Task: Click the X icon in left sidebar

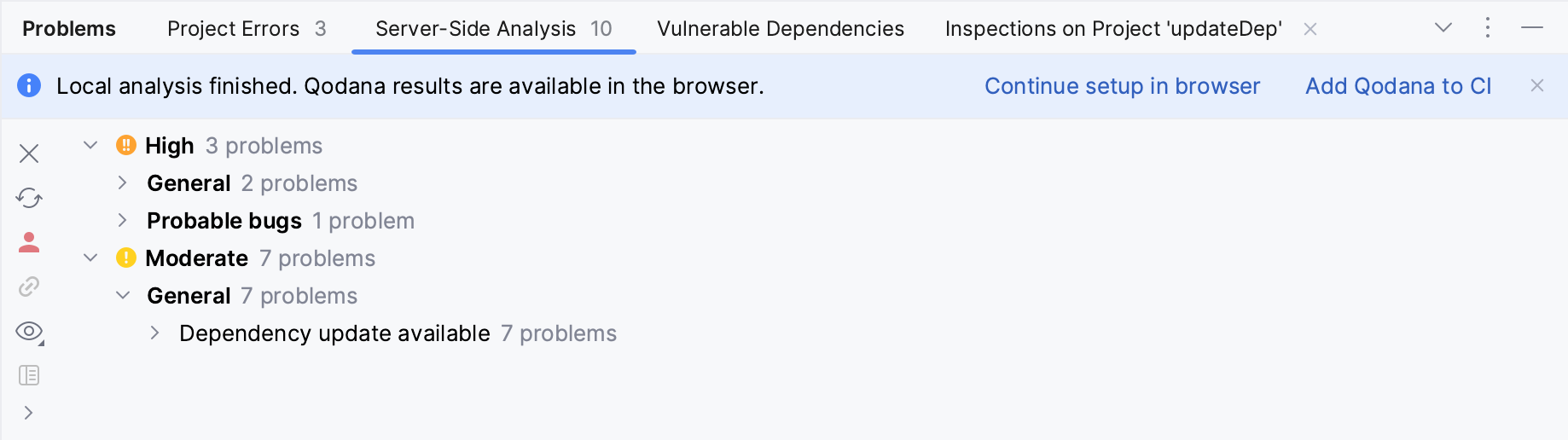Action: tap(29, 153)
